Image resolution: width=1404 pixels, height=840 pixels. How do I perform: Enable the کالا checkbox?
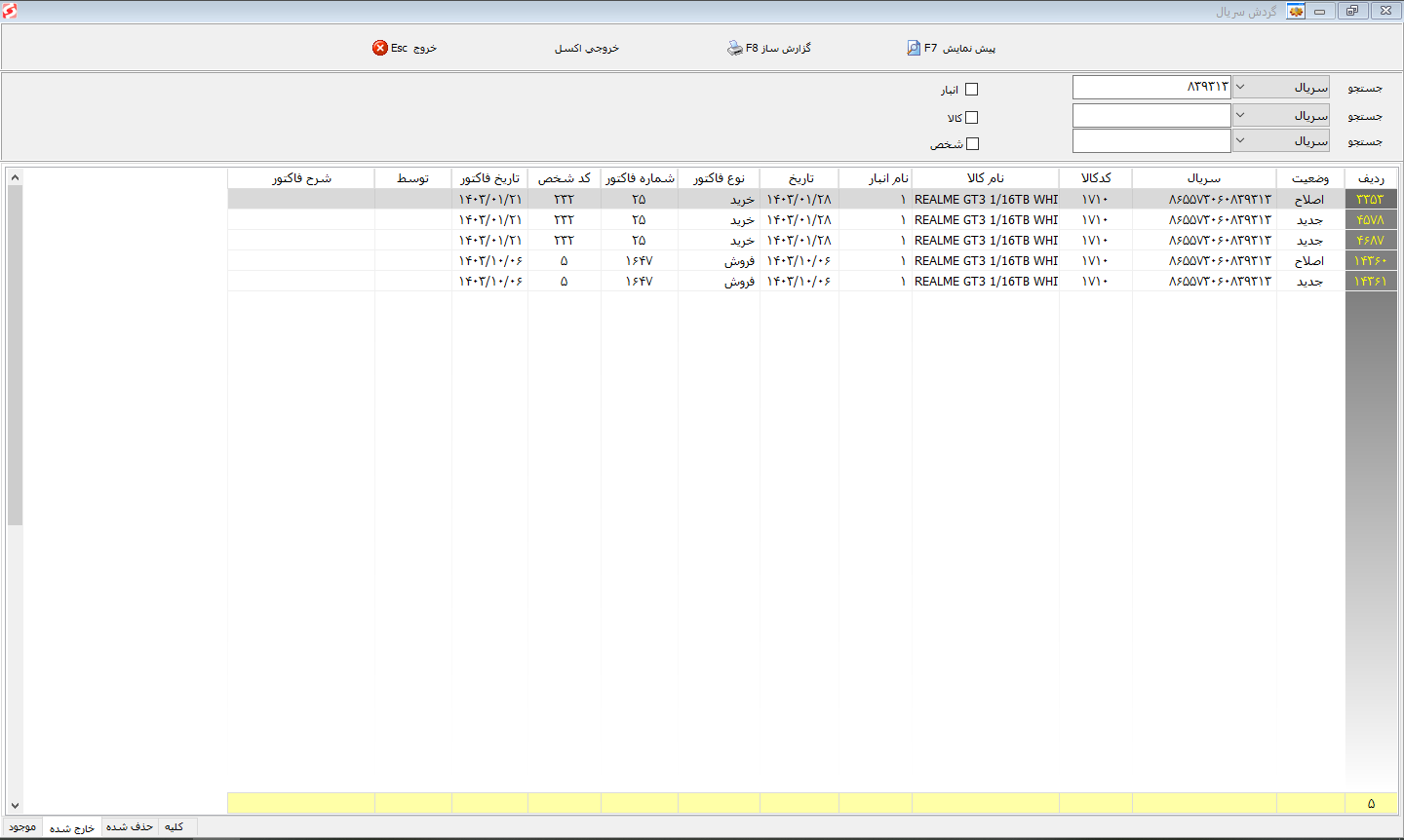(x=971, y=118)
